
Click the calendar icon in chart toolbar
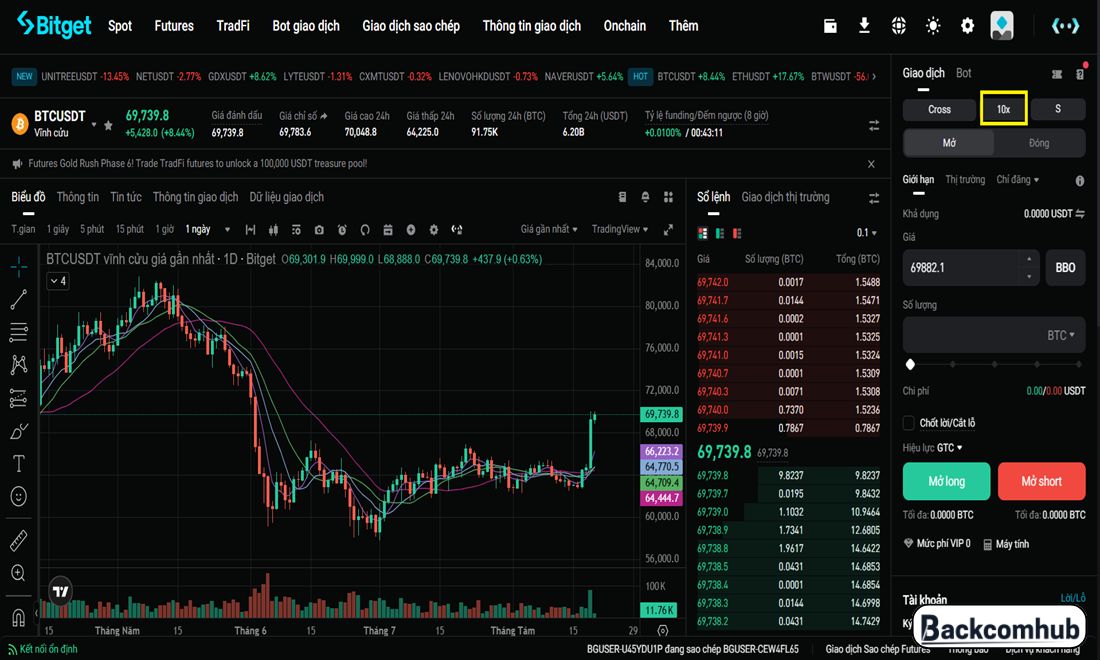click(388, 230)
